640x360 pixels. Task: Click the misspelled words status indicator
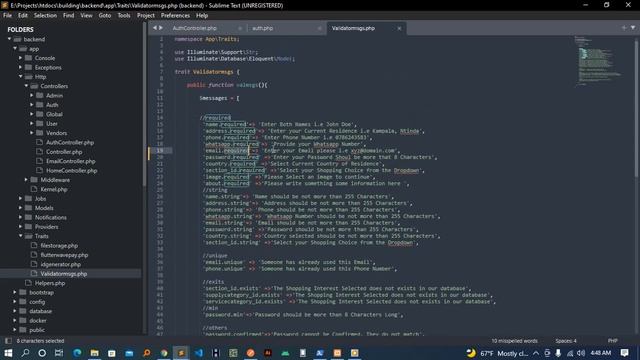point(514,341)
